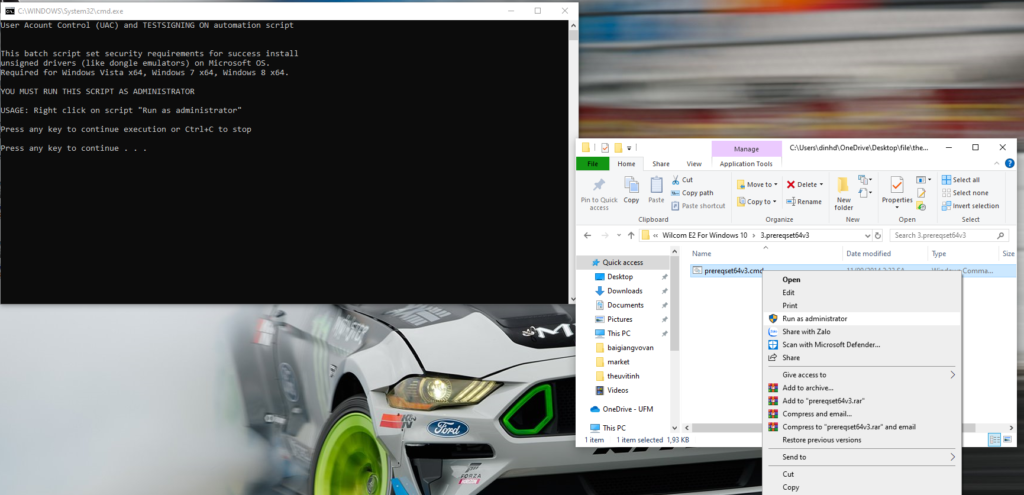Open the Application Tools tab
Viewport: 1024px width, 495px height.
click(746, 164)
